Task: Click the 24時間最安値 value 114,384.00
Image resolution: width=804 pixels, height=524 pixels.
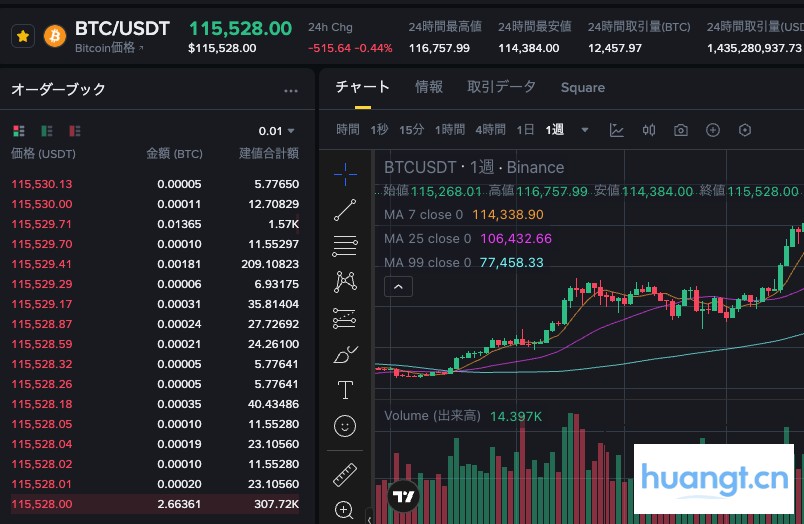Action: tap(529, 48)
